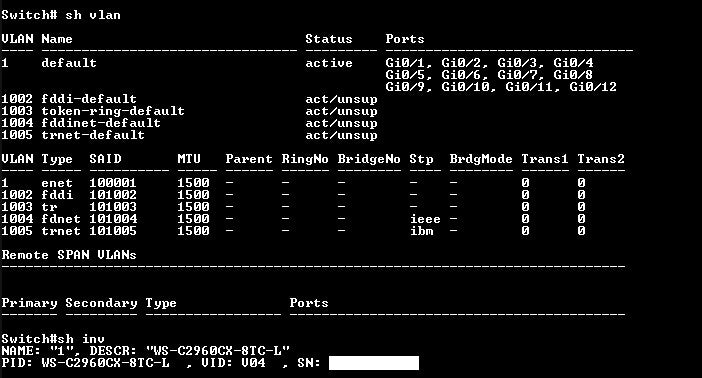Select port 'Gi0/10' entry
Image resolution: width=702 pixels, height=378 pixels.
[x=466, y=87]
